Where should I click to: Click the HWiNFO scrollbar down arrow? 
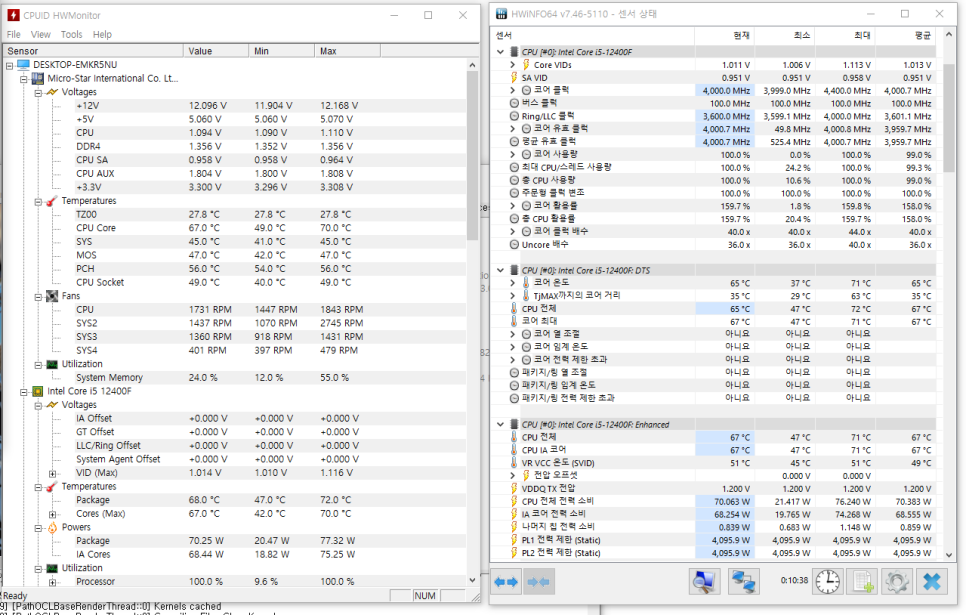click(x=949, y=555)
